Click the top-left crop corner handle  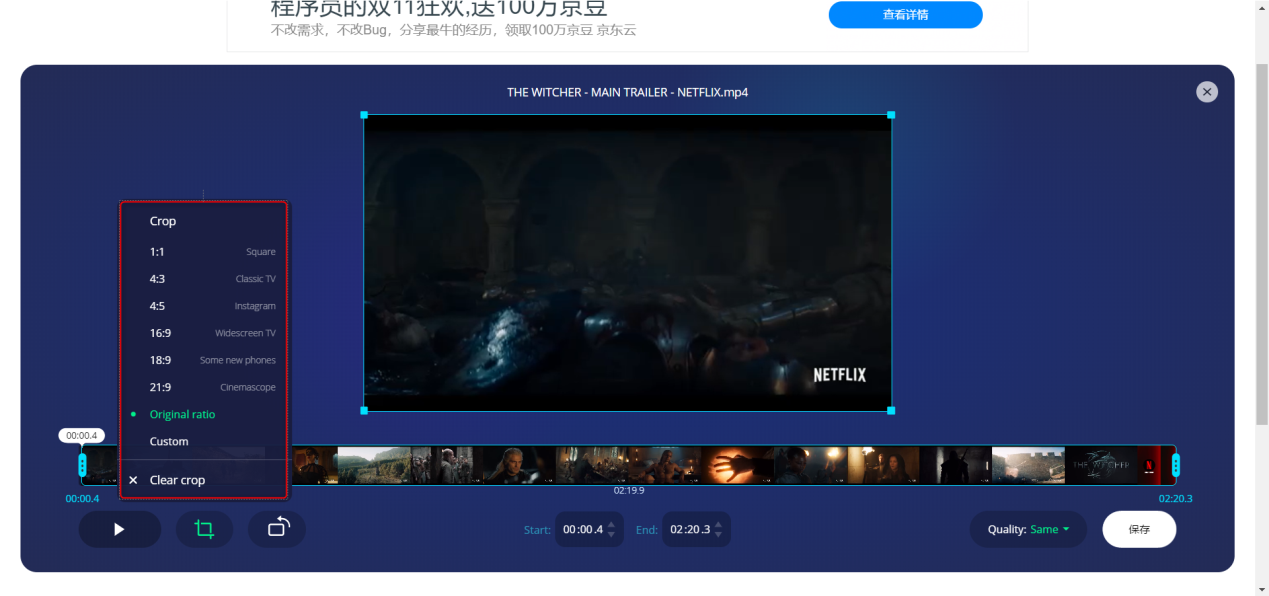point(364,115)
